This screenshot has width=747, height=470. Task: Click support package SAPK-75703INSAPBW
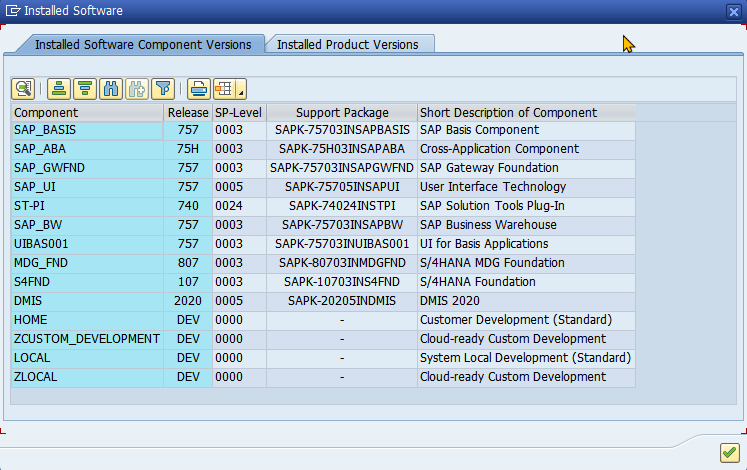pyautogui.click(x=342, y=226)
